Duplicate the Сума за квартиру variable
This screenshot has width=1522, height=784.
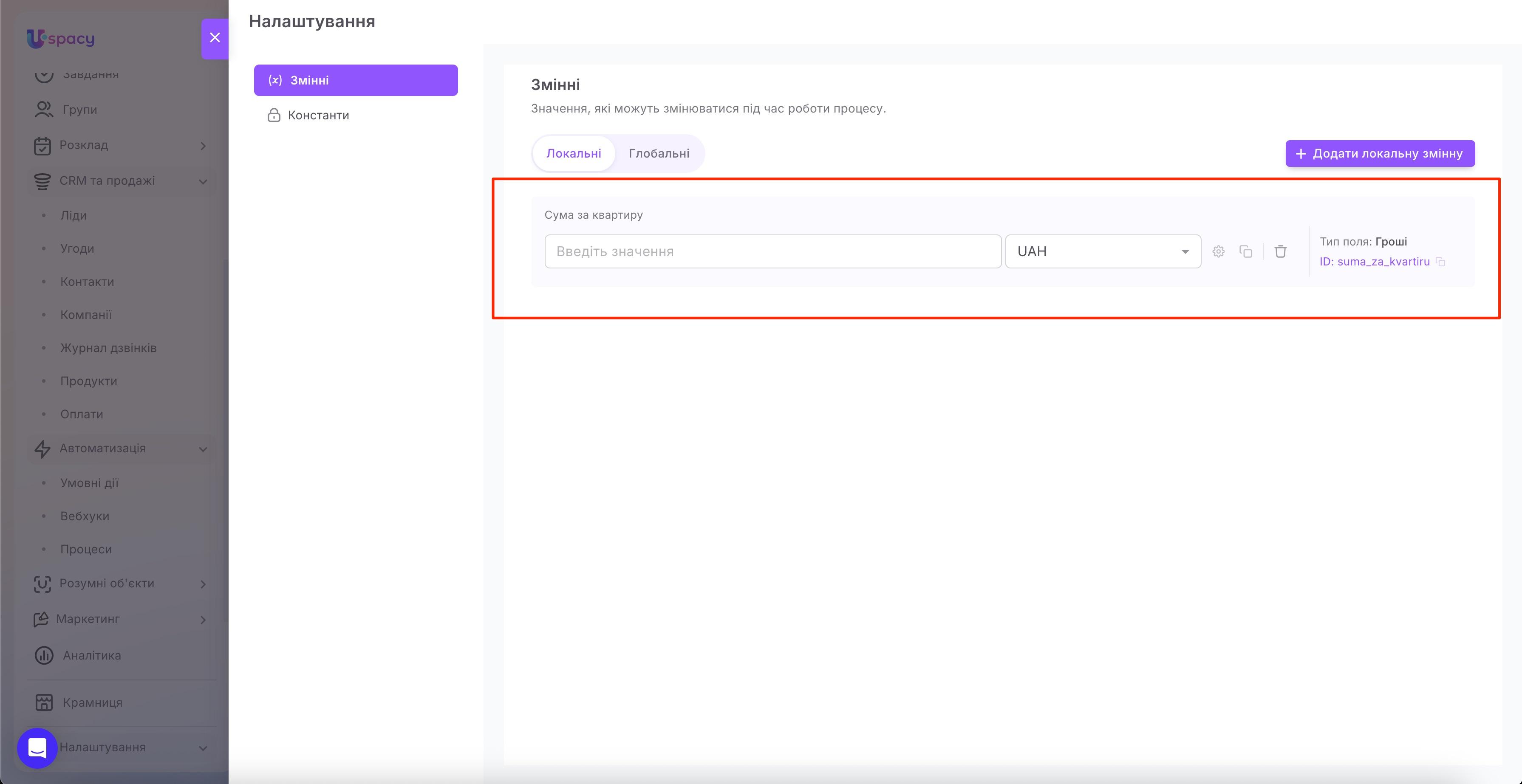pos(1245,251)
